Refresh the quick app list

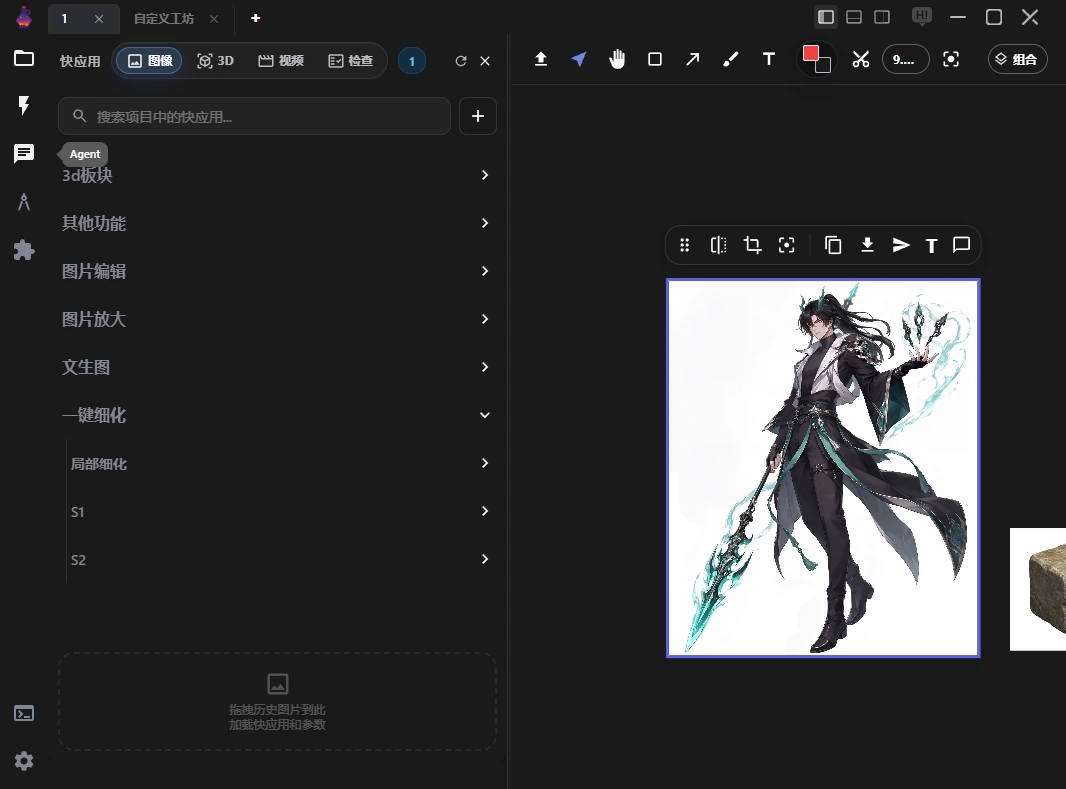461,61
